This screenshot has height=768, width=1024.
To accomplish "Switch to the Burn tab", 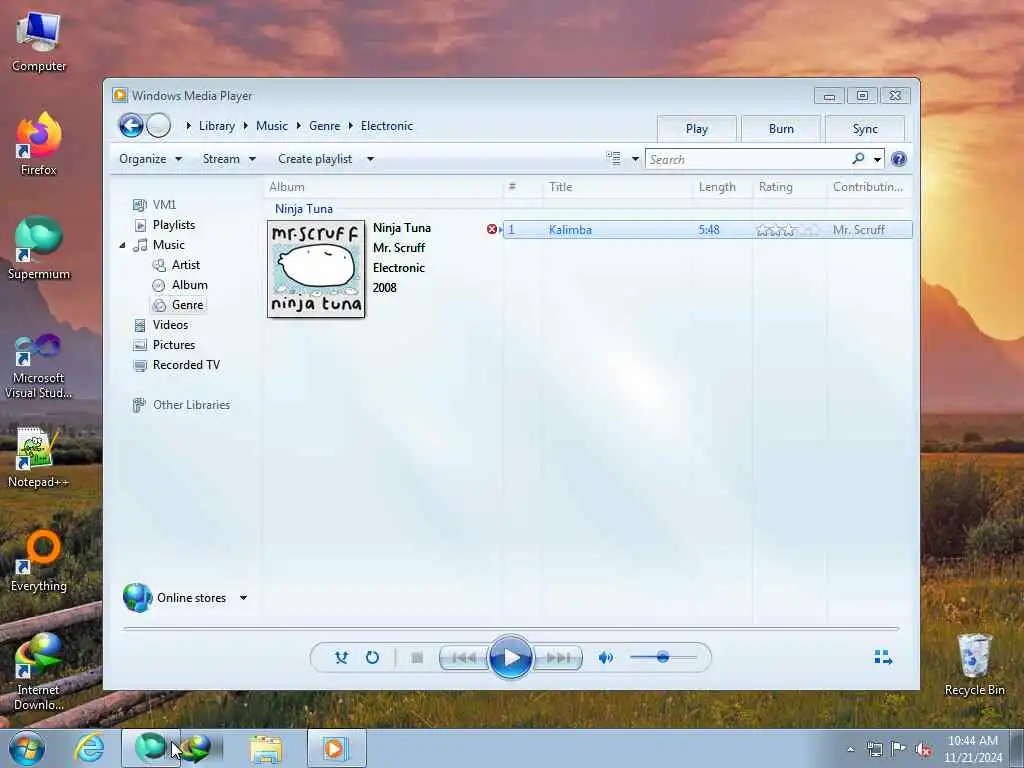I will click(781, 129).
